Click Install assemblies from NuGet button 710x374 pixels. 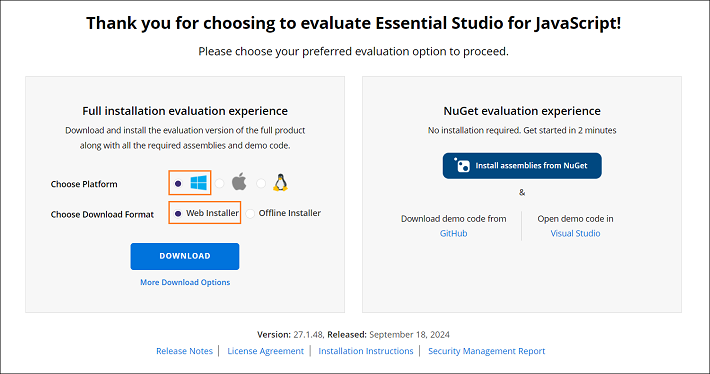click(522, 166)
